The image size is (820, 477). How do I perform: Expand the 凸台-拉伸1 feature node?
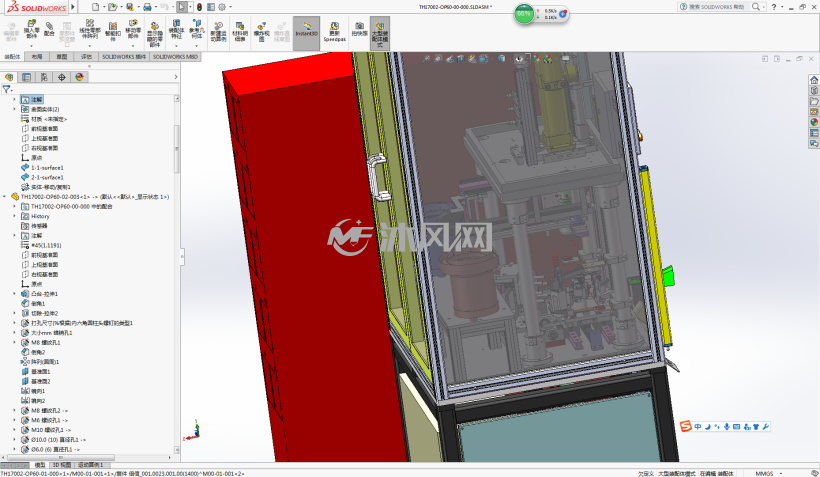click(x=14, y=294)
